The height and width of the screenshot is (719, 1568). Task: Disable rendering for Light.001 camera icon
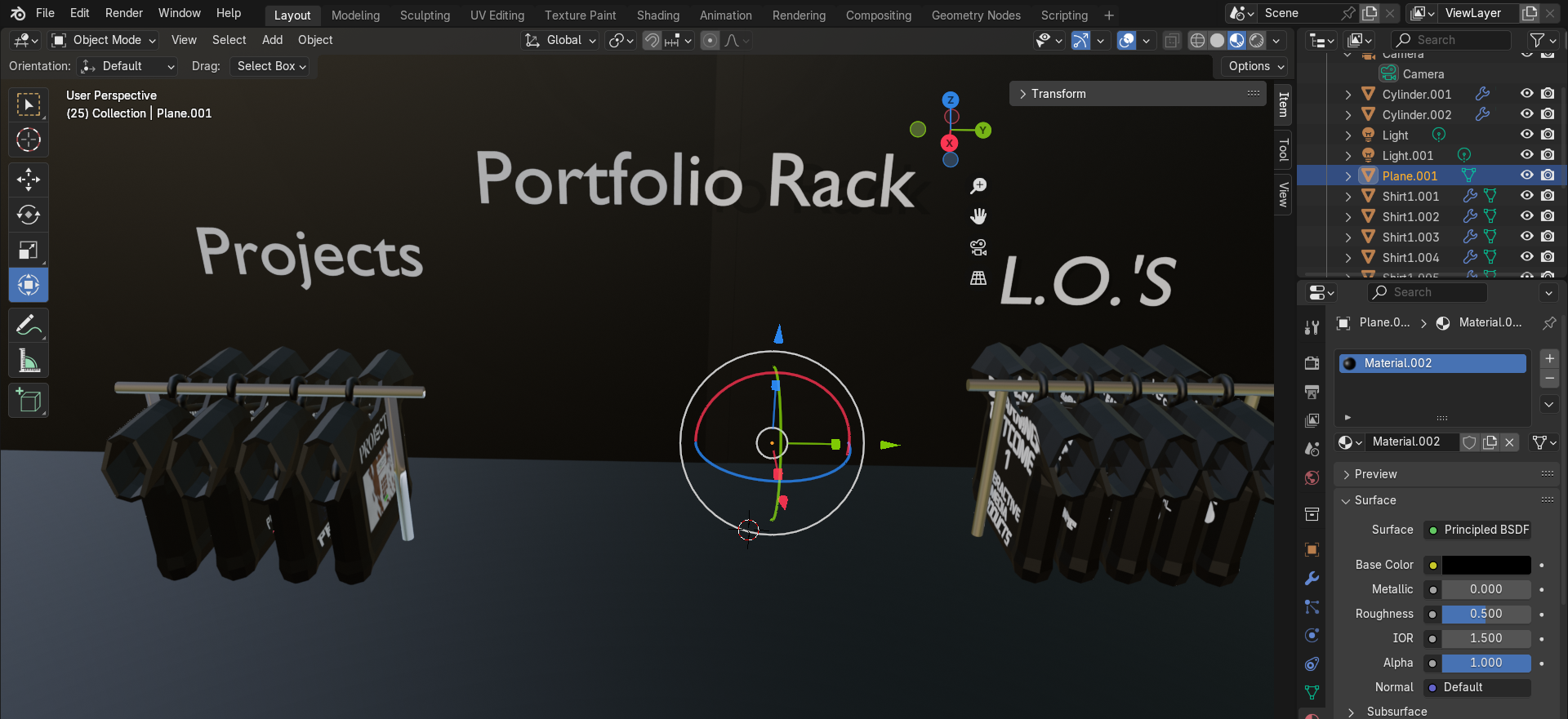click(x=1548, y=155)
